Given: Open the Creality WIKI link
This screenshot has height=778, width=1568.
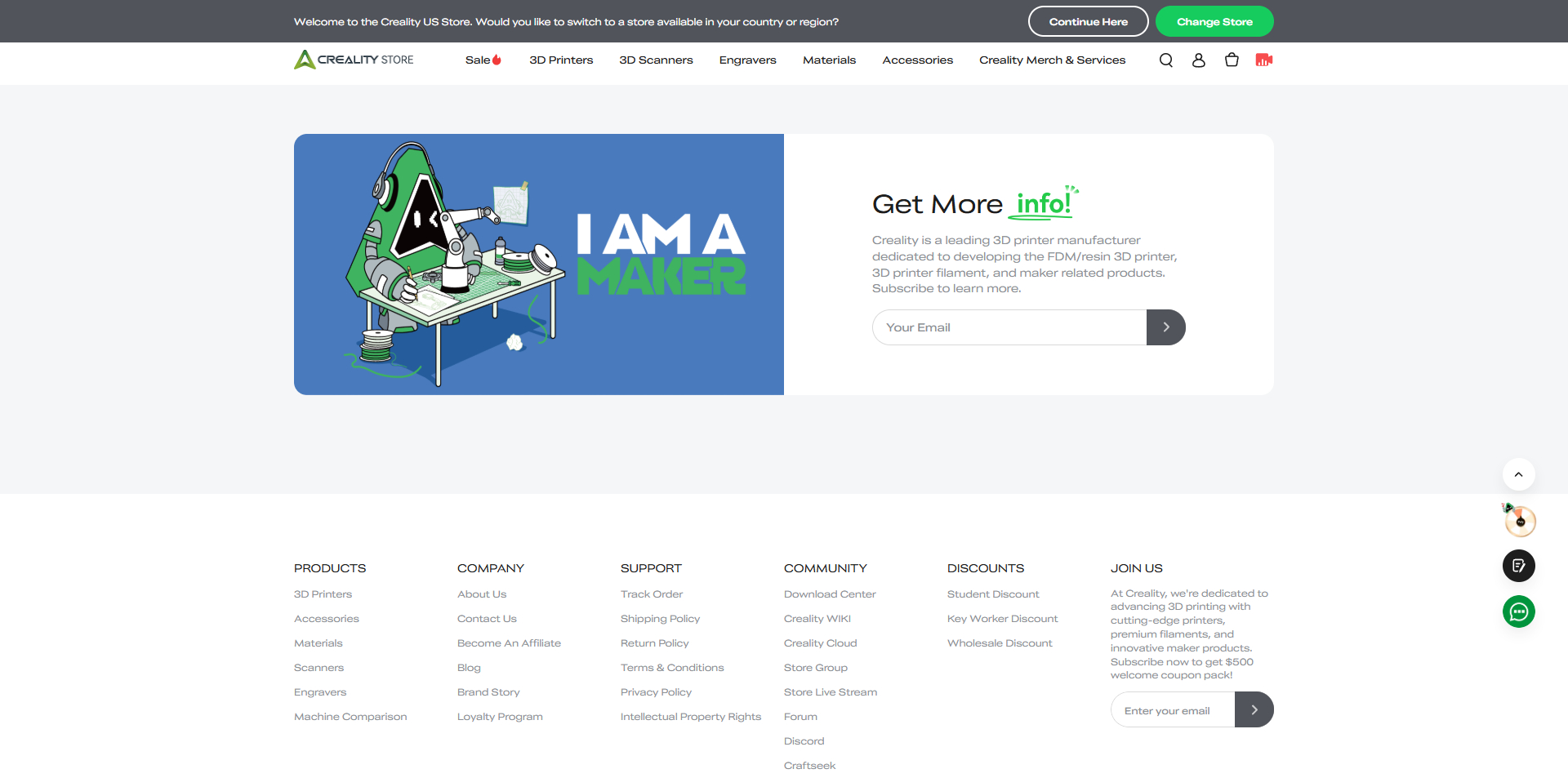Looking at the screenshot, I should coord(817,619).
